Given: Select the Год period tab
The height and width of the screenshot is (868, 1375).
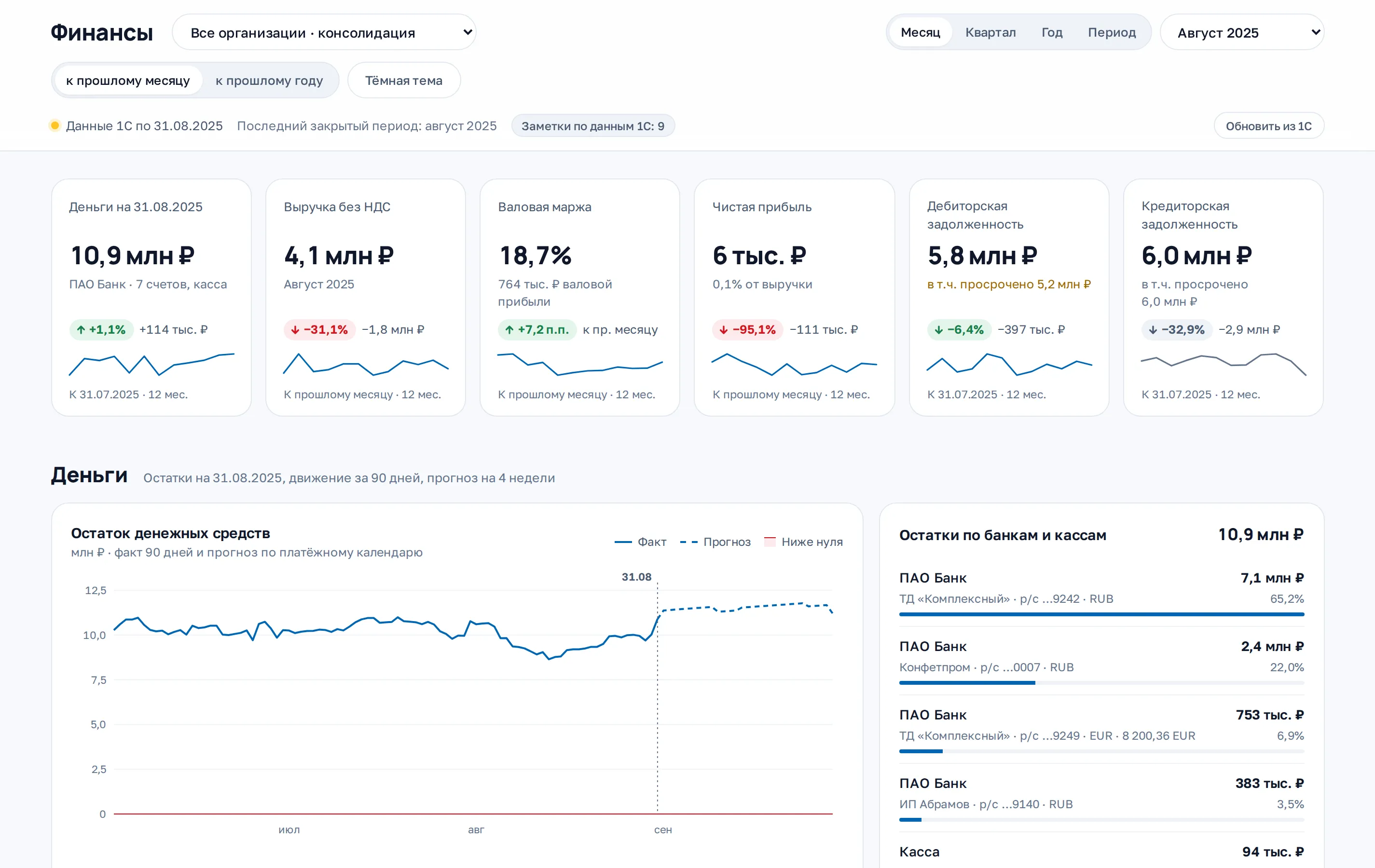Looking at the screenshot, I should point(1052,32).
